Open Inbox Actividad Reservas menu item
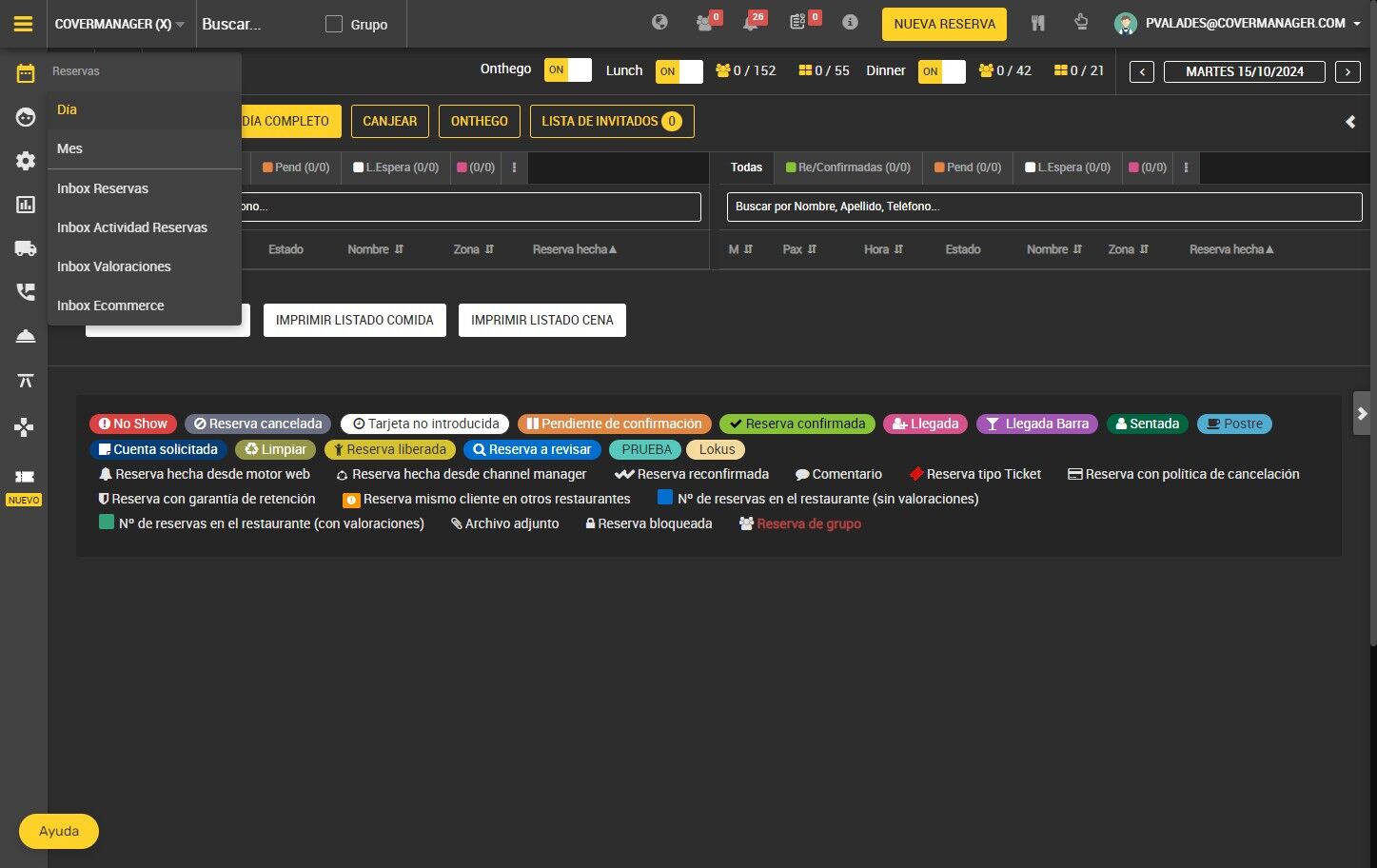This screenshot has height=868, width=1377. pos(145,227)
